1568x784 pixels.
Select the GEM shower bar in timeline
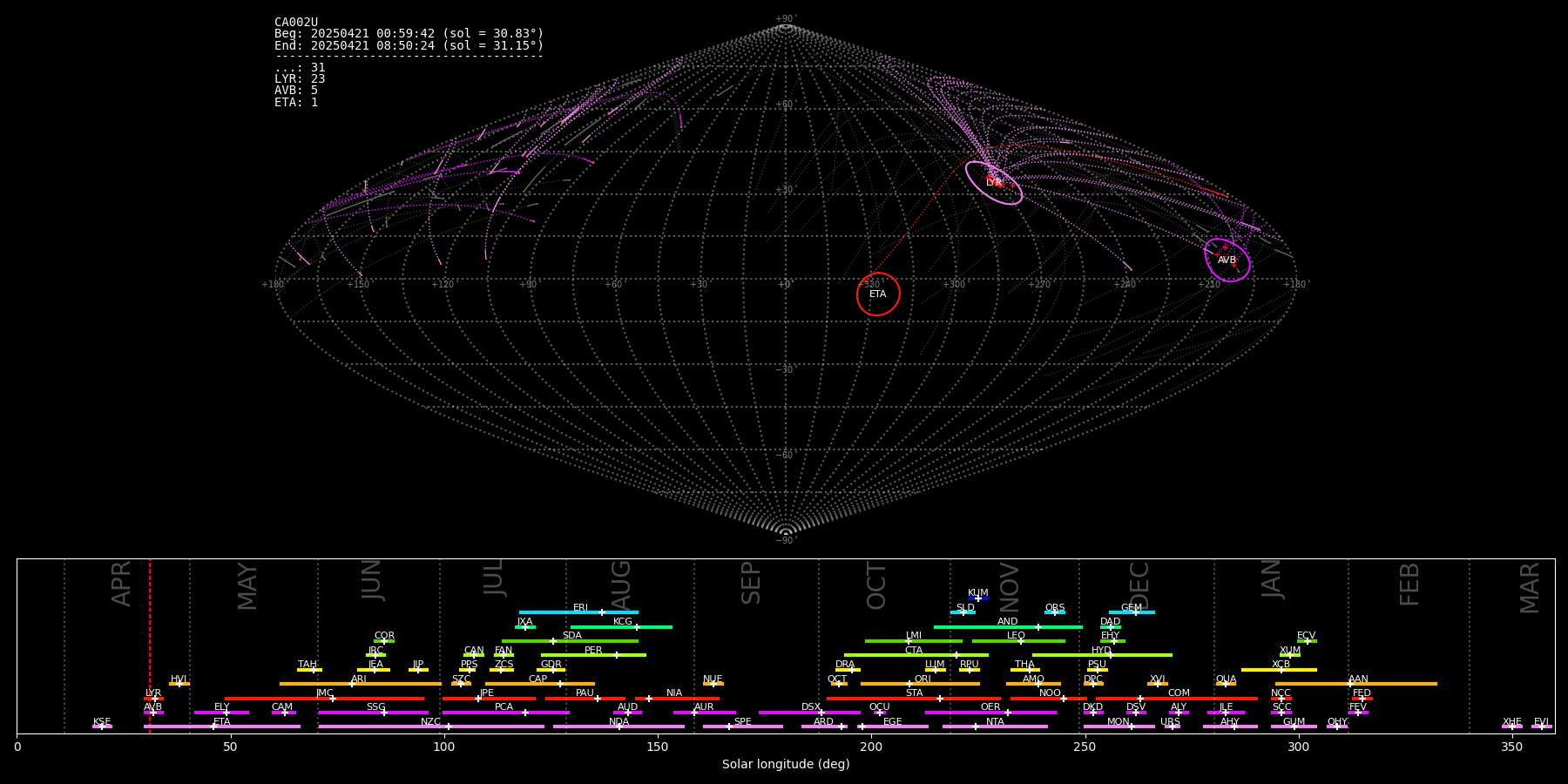[1132, 612]
